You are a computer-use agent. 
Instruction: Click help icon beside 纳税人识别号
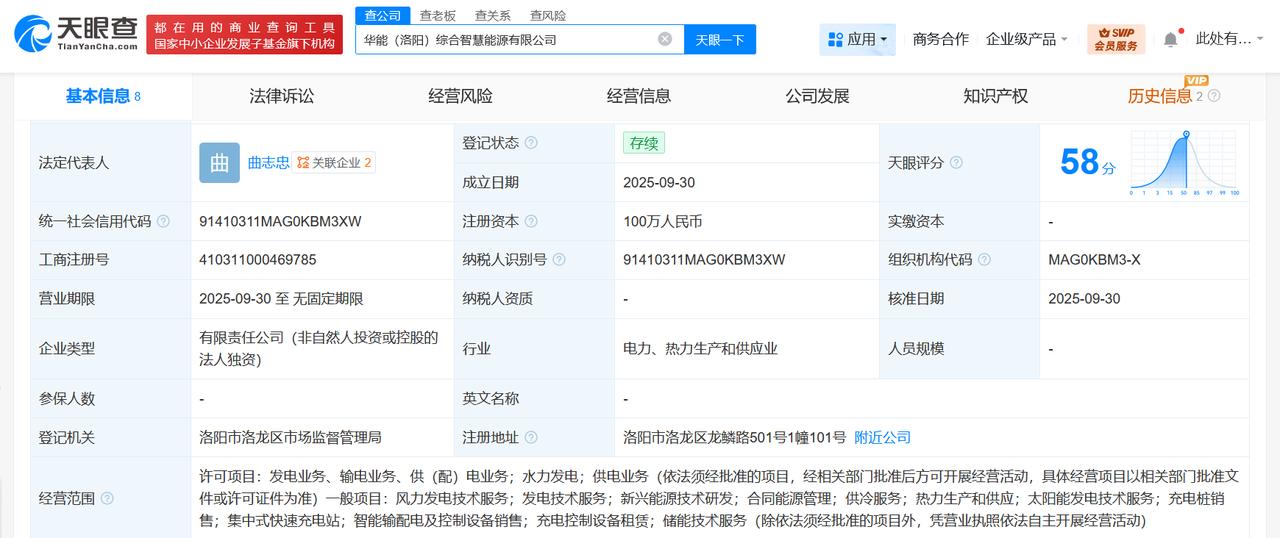(559, 260)
